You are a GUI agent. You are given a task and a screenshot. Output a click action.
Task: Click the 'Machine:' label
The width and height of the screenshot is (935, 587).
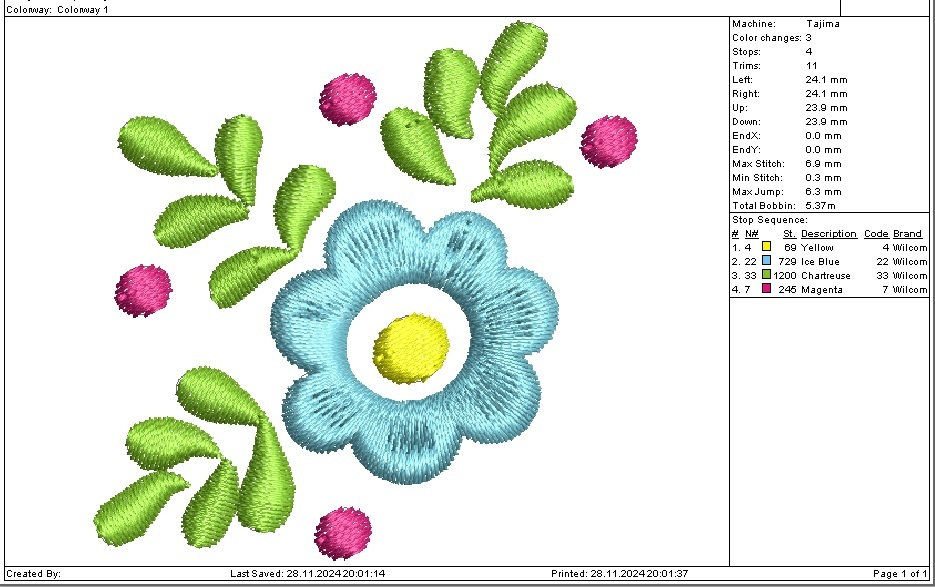click(x=754, y=24)
